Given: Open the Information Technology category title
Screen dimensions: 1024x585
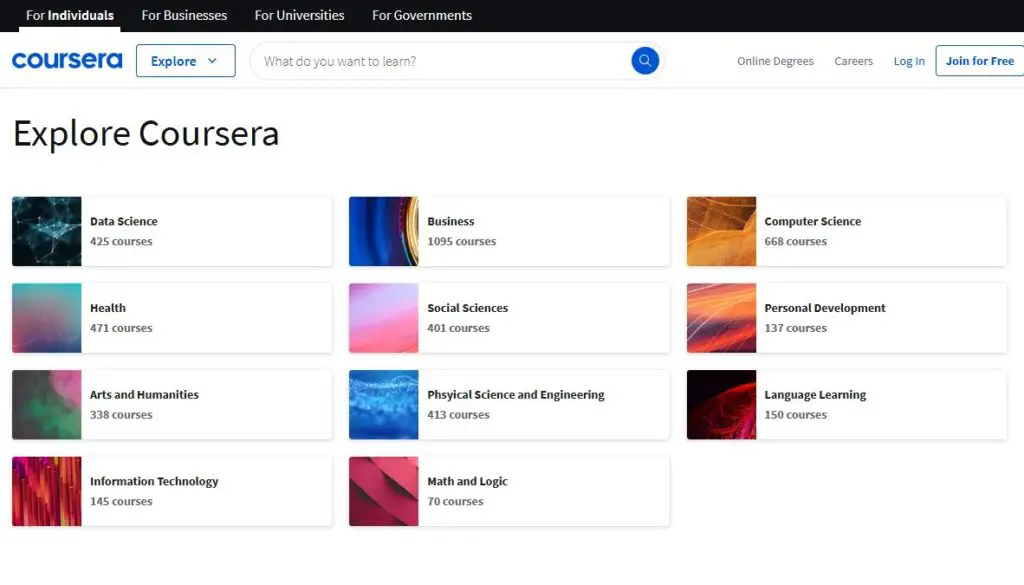Looking at the screenshot, I should click(x=154, y=481).
